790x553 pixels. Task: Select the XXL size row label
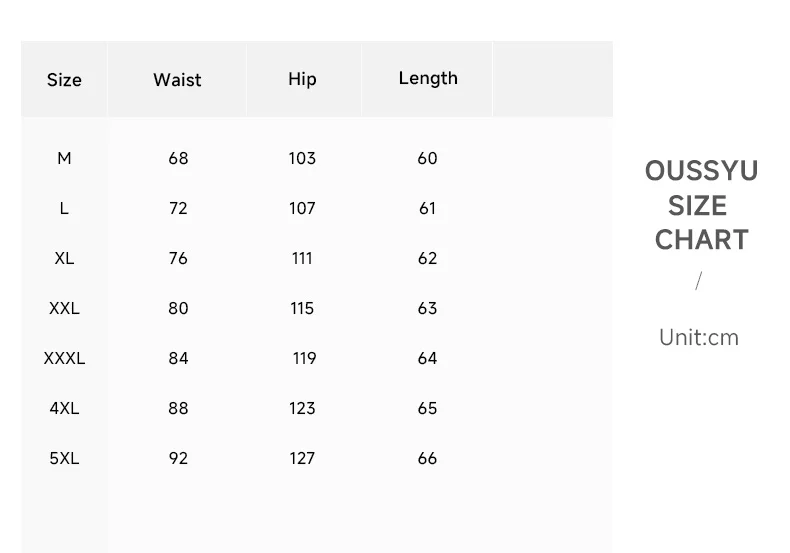64,308
